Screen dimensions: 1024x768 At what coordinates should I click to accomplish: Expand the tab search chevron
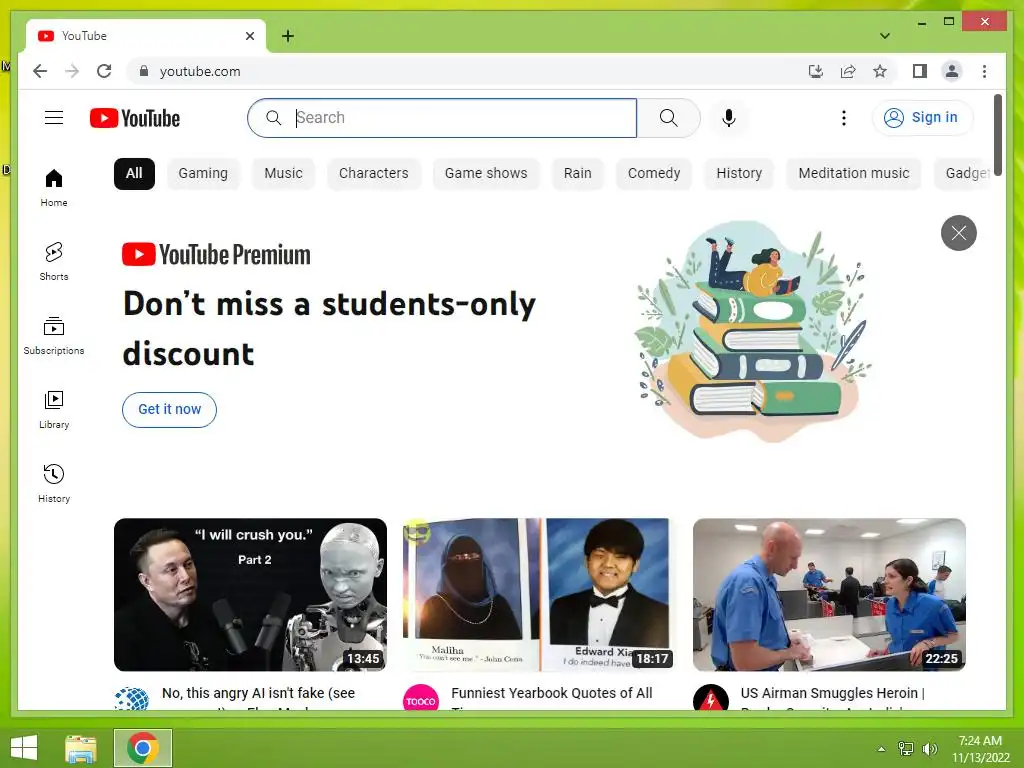pyautogui.click(x=884, y=36)
